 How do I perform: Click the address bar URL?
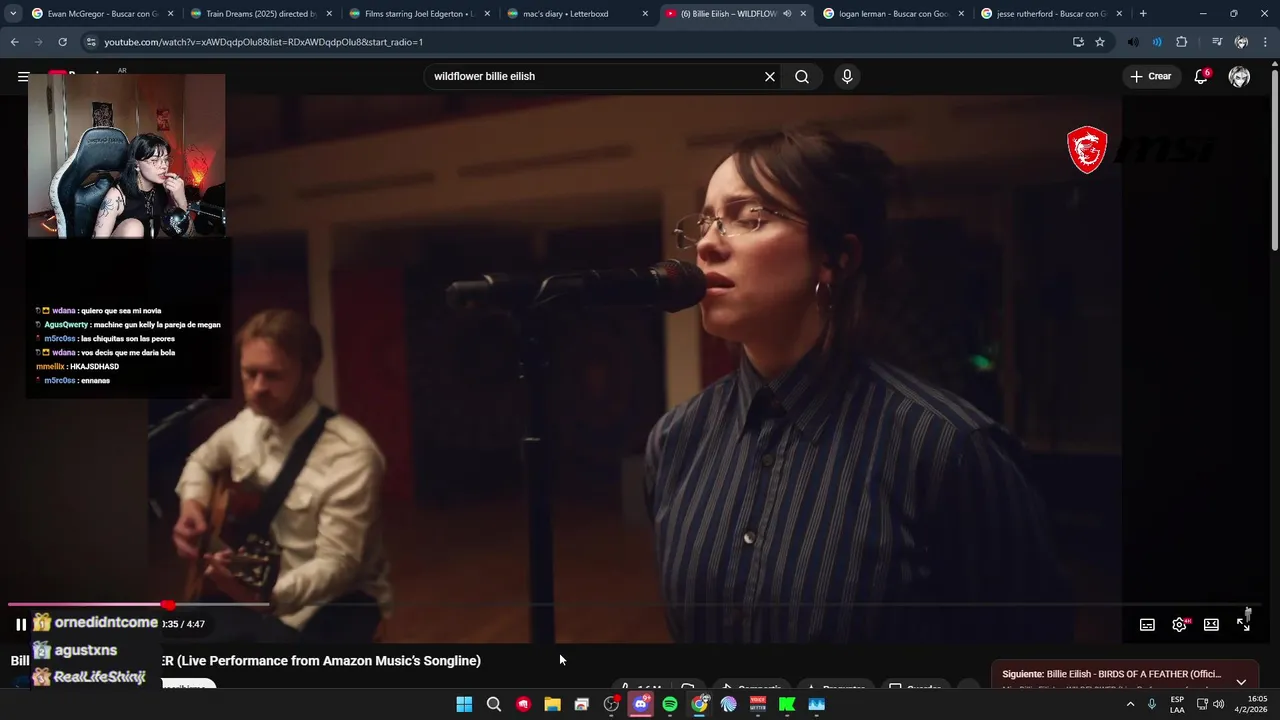[x=264, y=42]
